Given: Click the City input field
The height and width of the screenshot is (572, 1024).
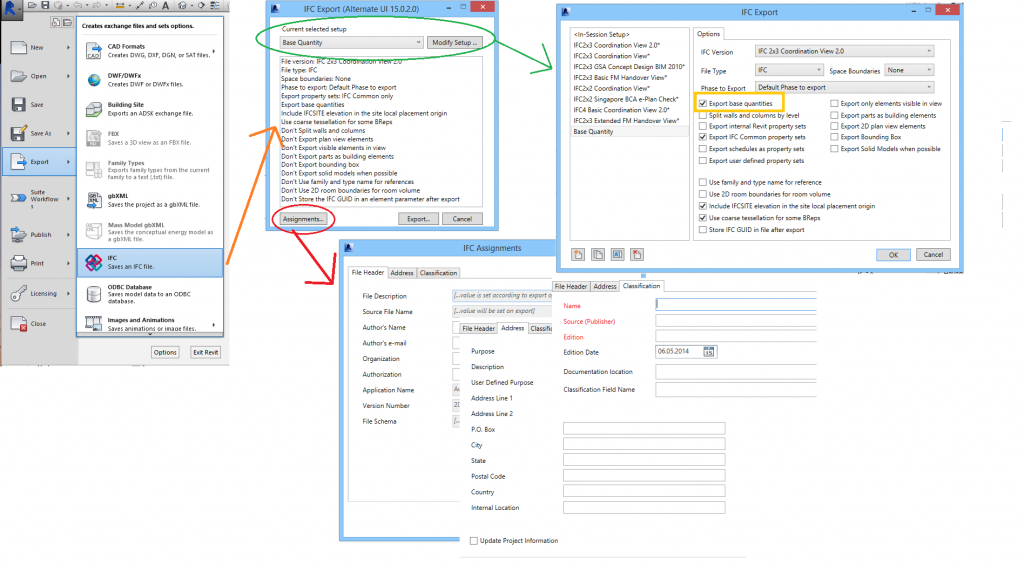Looking at the screenshot, I should click(643, 444).
